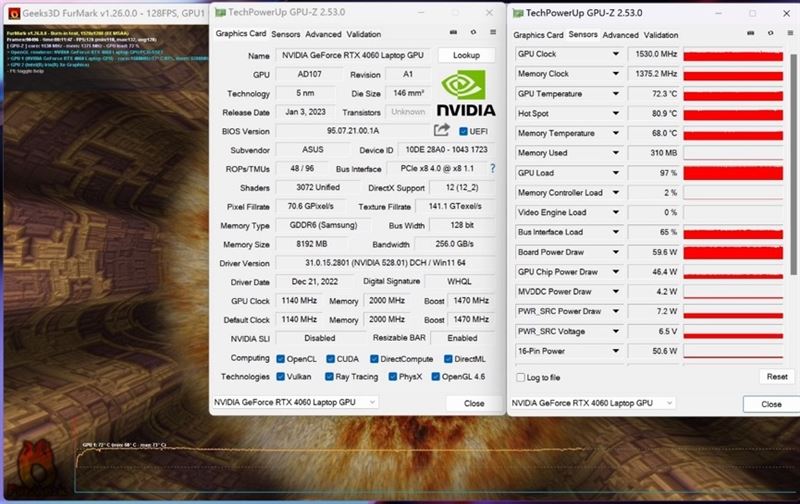Click screenshot camera icon in Sensors window
800x504 pixels.
(751, 33)
